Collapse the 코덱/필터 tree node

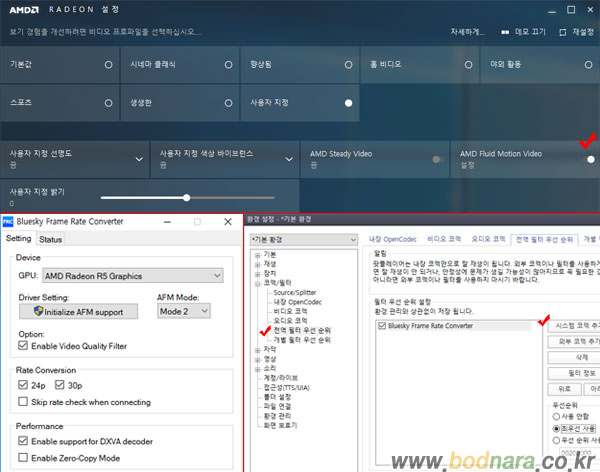[x=258, y=284]
